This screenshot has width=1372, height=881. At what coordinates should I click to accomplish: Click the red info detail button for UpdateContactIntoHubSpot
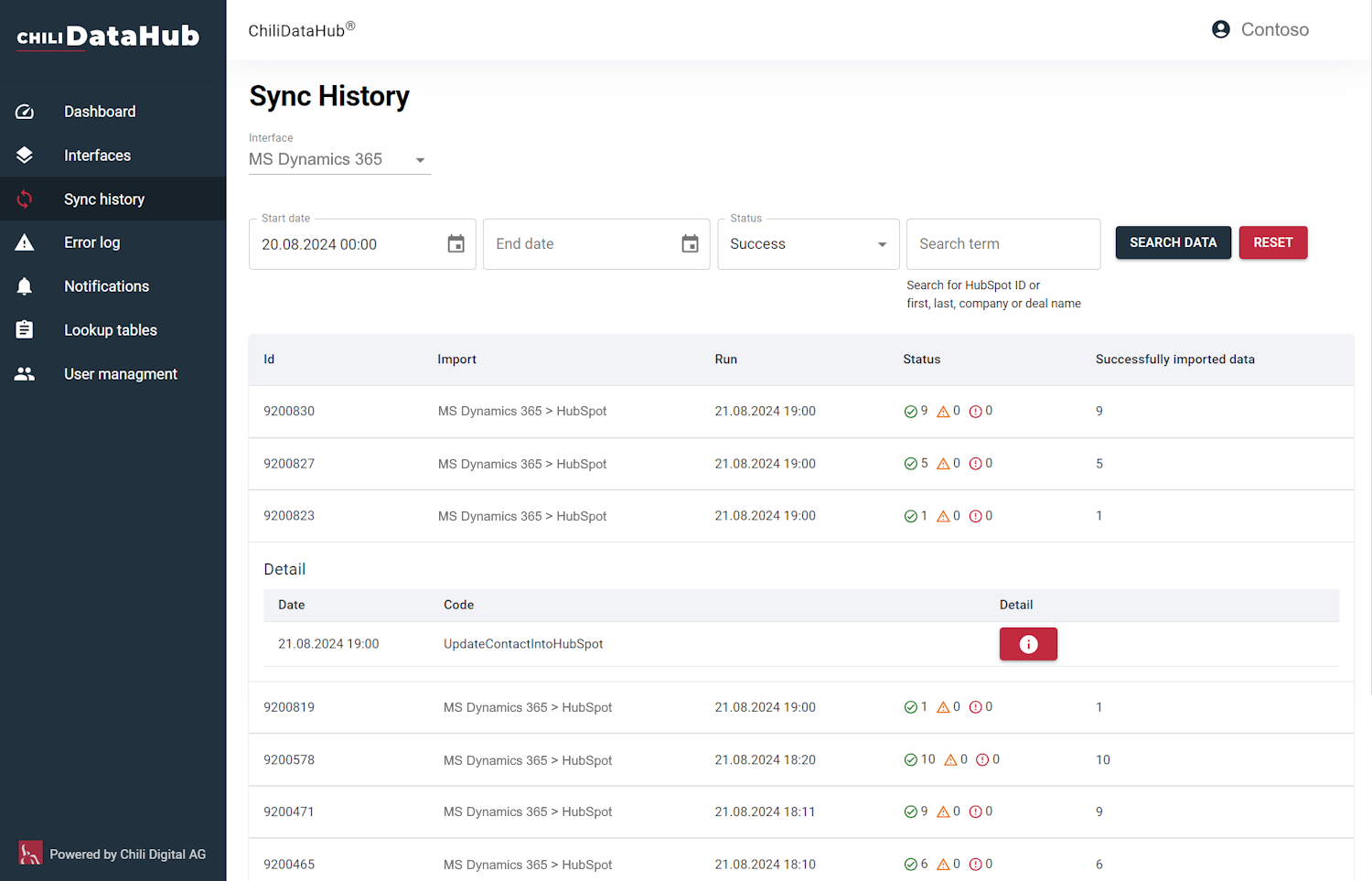coord(1028,644)
